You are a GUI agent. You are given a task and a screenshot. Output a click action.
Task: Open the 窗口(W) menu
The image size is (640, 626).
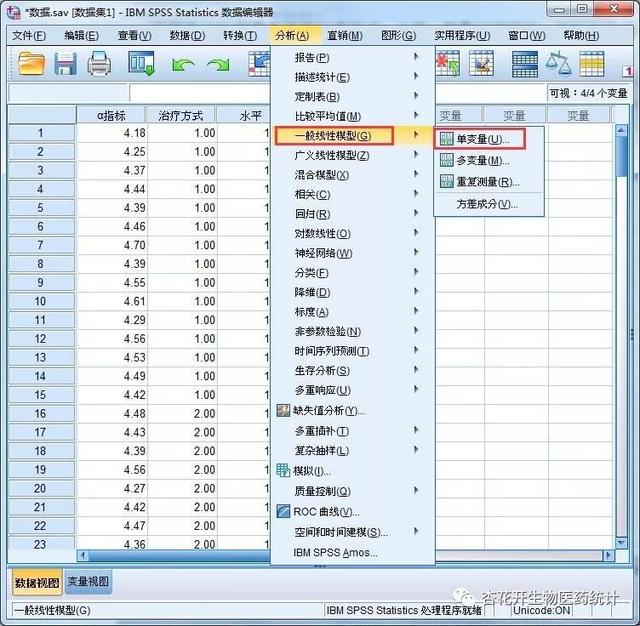(x=526, y=36)
